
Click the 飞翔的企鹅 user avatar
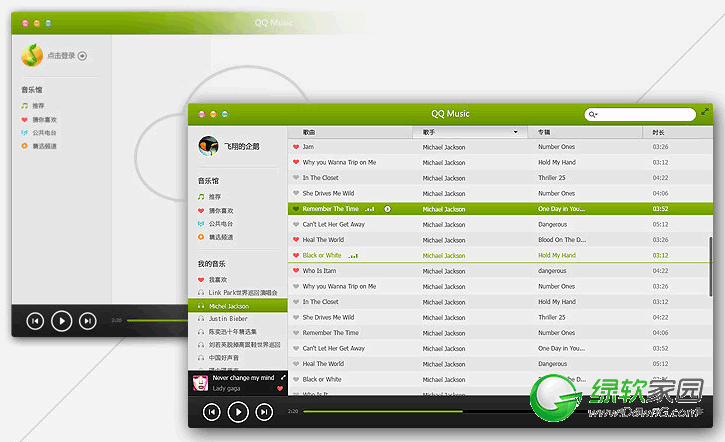[209, 146]
